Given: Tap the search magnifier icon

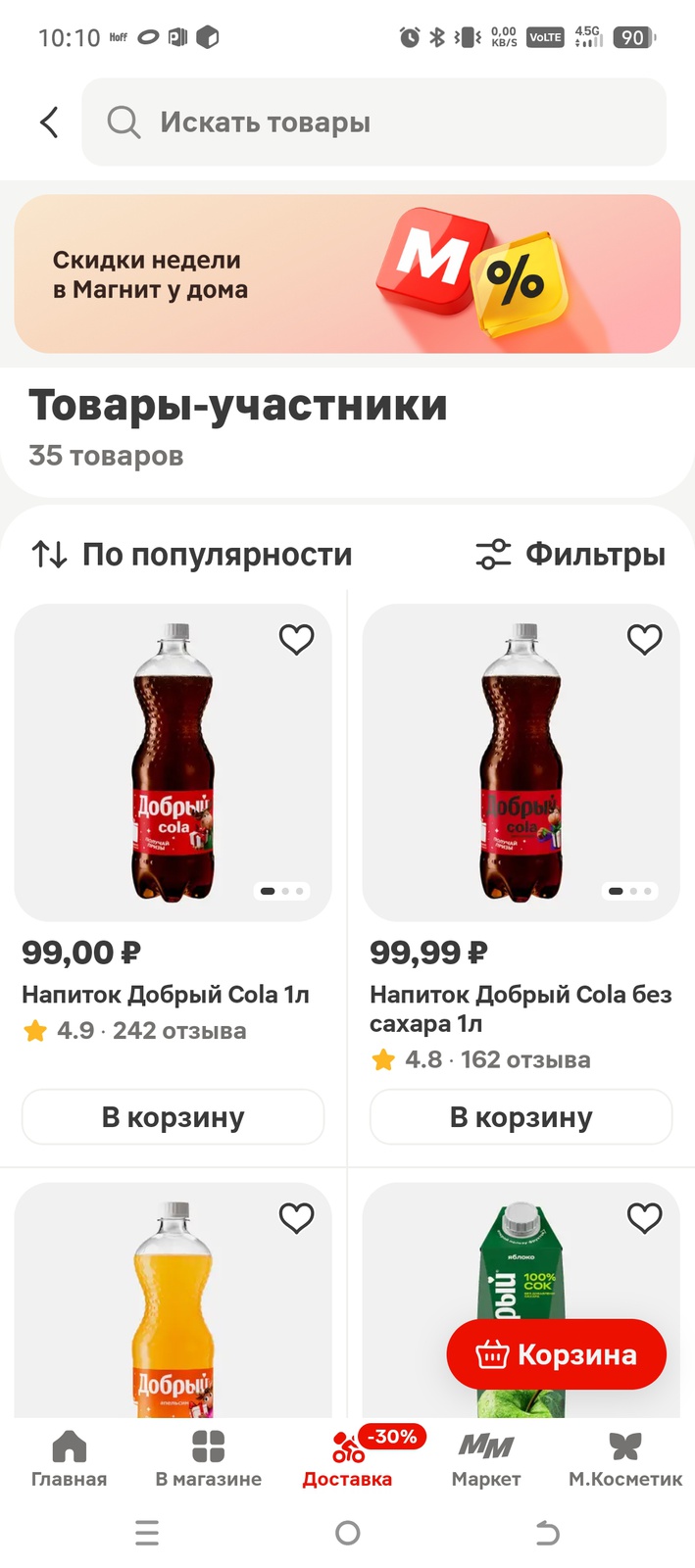Looking at the screenshot, I should pyautogui.click(x=124, y=122).
